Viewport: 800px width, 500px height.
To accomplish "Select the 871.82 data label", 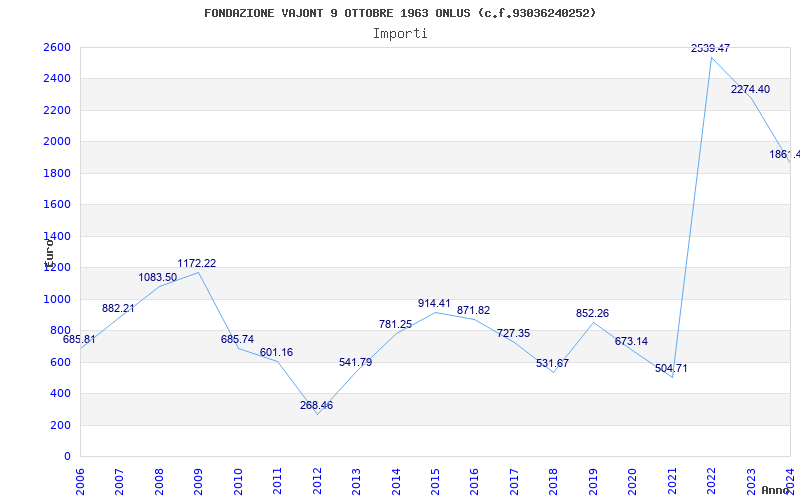I will pyautogui.click(x=473, y=310).
